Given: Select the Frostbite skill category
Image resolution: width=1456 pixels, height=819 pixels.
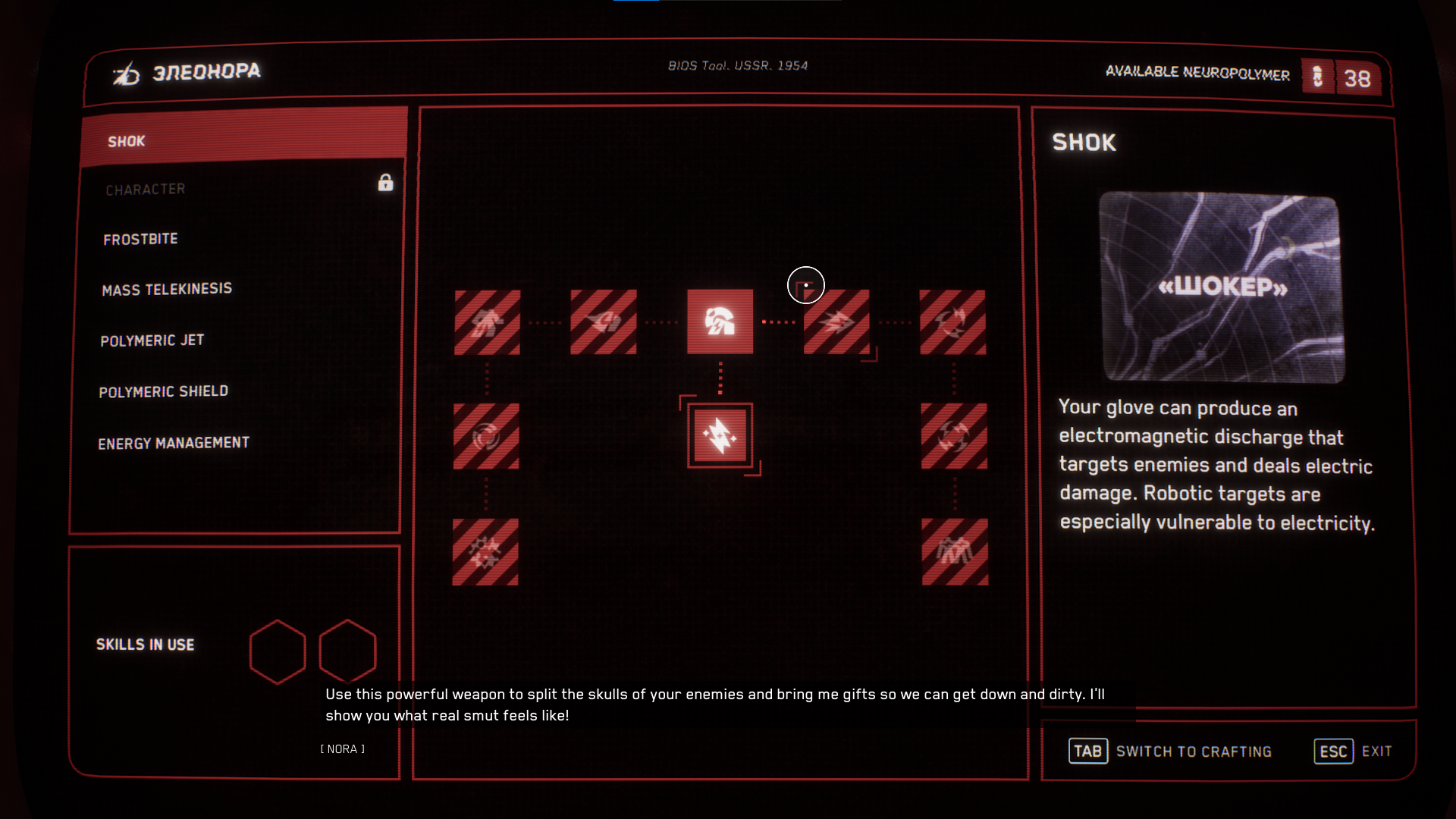Looking at the screenshot, I should coord(140,238).
